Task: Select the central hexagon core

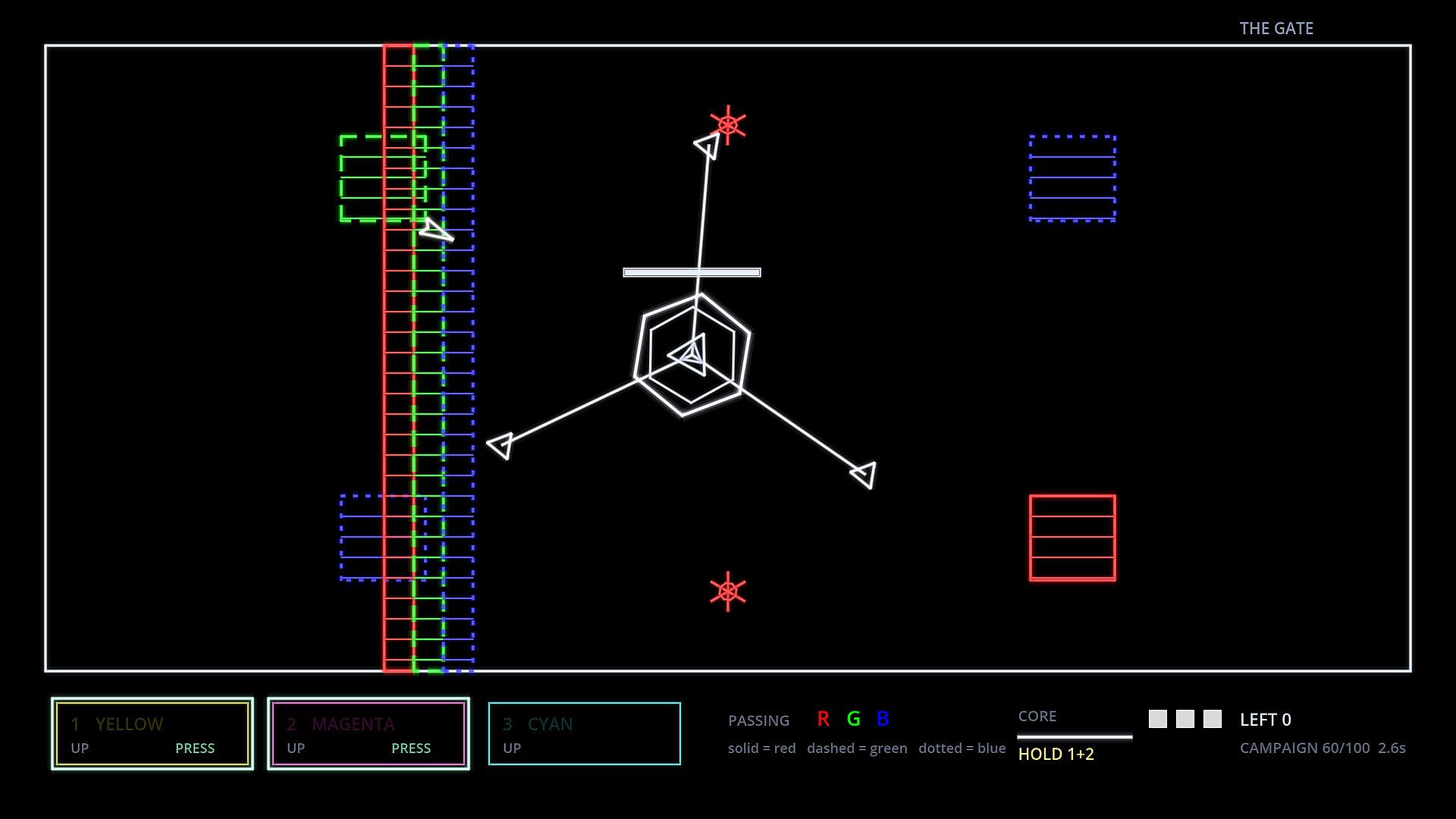Action: pos(692,354)
